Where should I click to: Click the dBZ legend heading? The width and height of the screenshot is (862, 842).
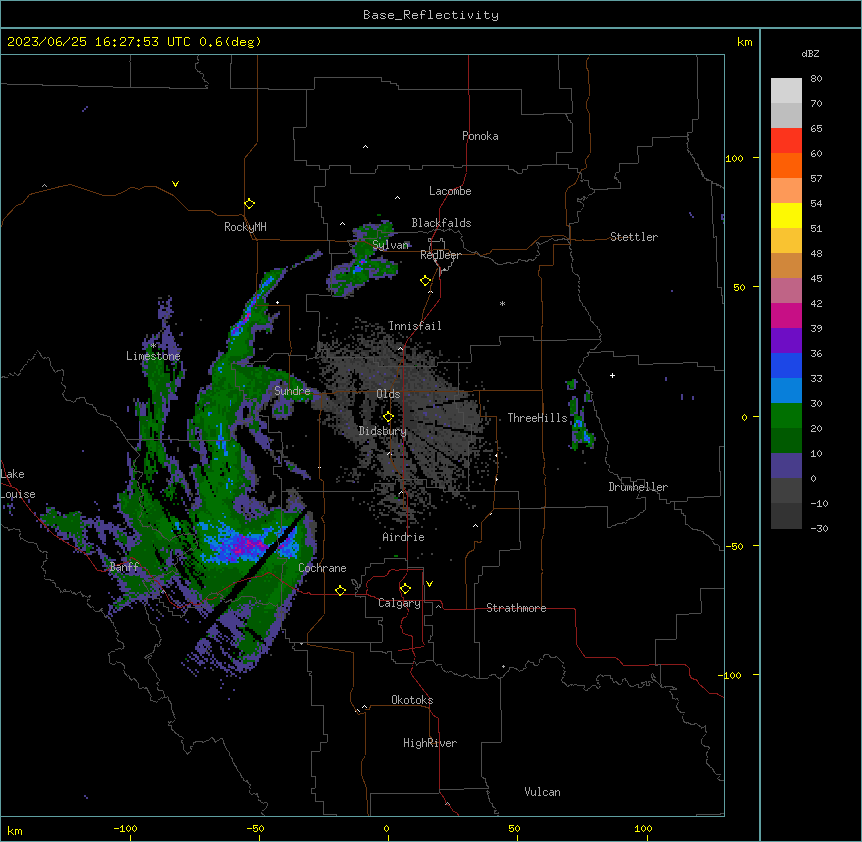(x=810, y=54)
